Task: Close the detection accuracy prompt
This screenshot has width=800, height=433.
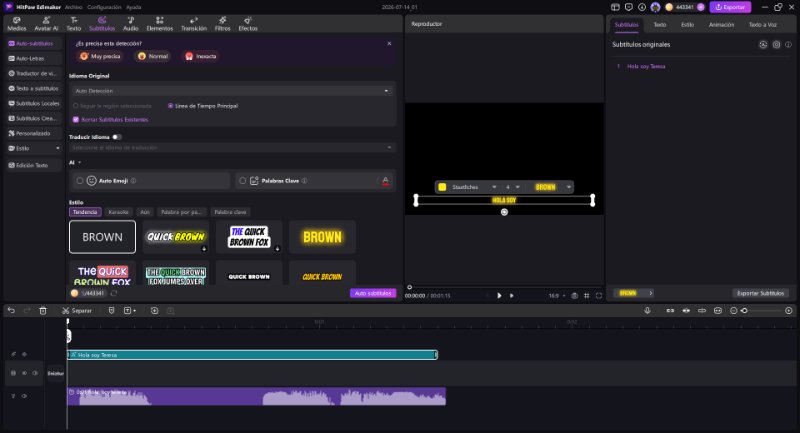Action: click(x=389, y=43)
